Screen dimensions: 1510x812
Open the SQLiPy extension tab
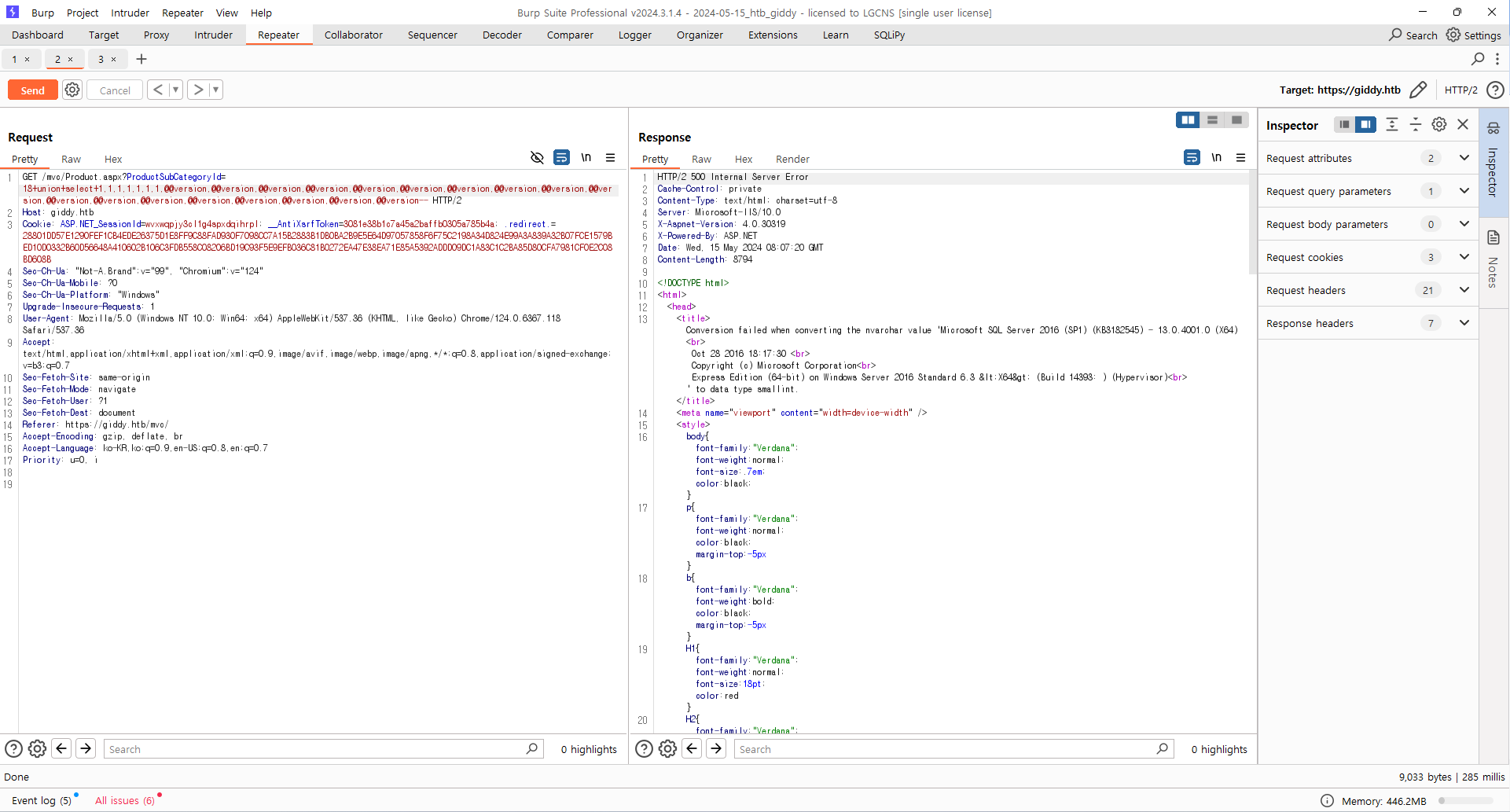889,35
